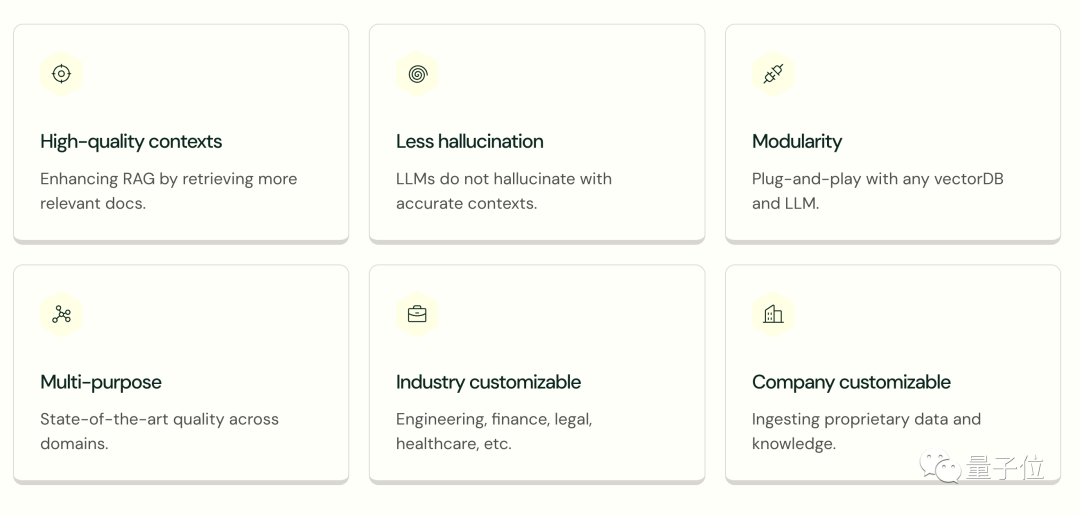Select the Less hallucination heading
Image resolution: width=1080 pixels, height=515 pixels.
coord(470,142)
